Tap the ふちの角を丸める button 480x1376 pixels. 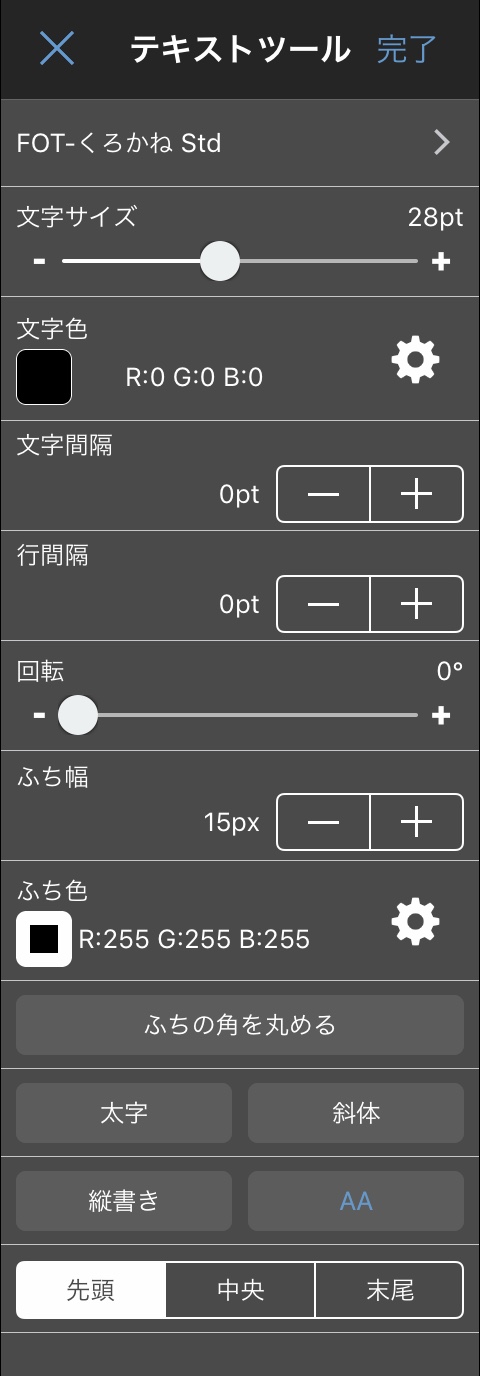[x=240, y=1025]
